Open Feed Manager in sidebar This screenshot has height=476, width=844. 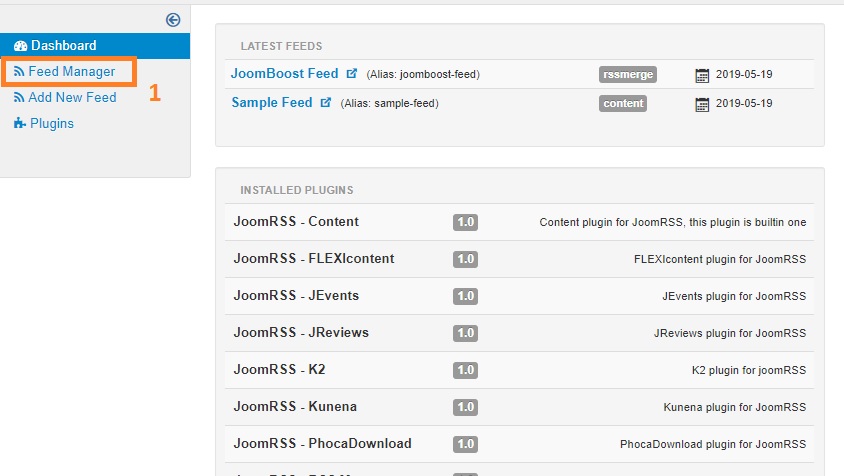(x=71, y=72)
